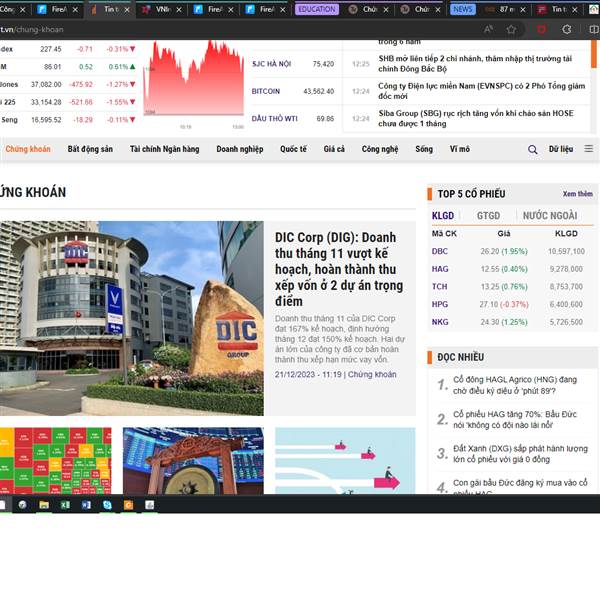Click the 16,595.52 index value cell
Screen dimensions: 600x600
coord(46,120)
